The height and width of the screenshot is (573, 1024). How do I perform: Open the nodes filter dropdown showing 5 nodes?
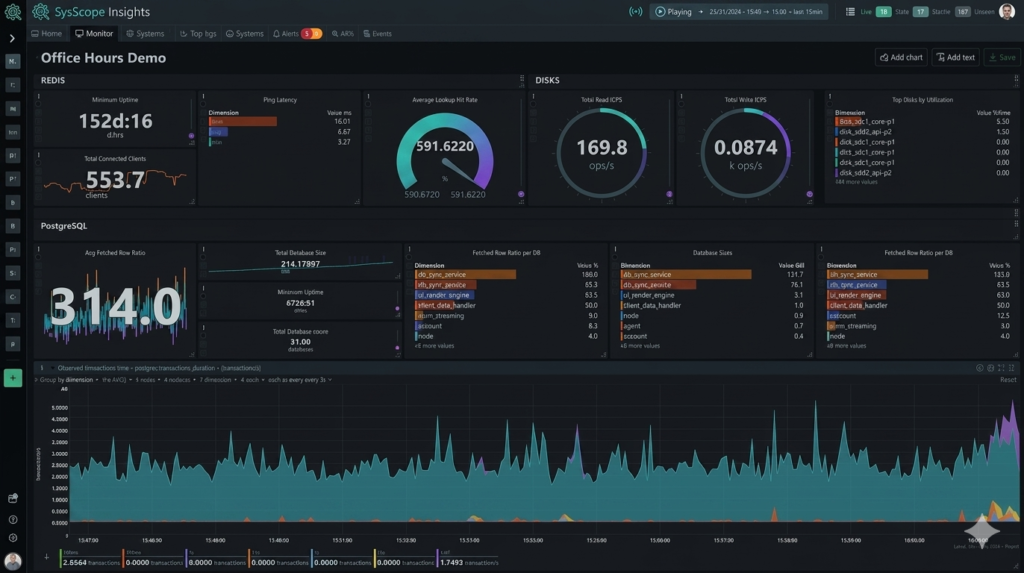(146, 380)
